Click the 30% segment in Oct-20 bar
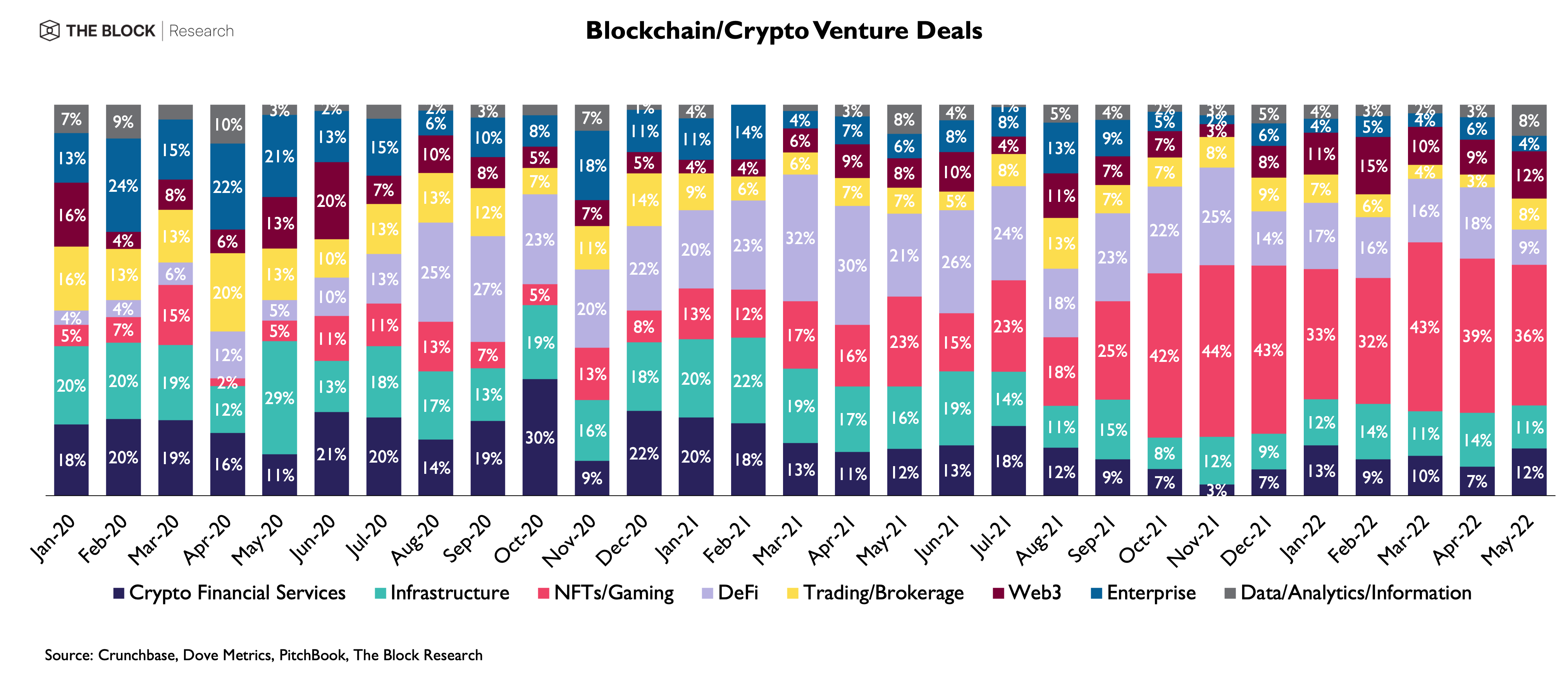1568x673 pixels. [539, 437]
